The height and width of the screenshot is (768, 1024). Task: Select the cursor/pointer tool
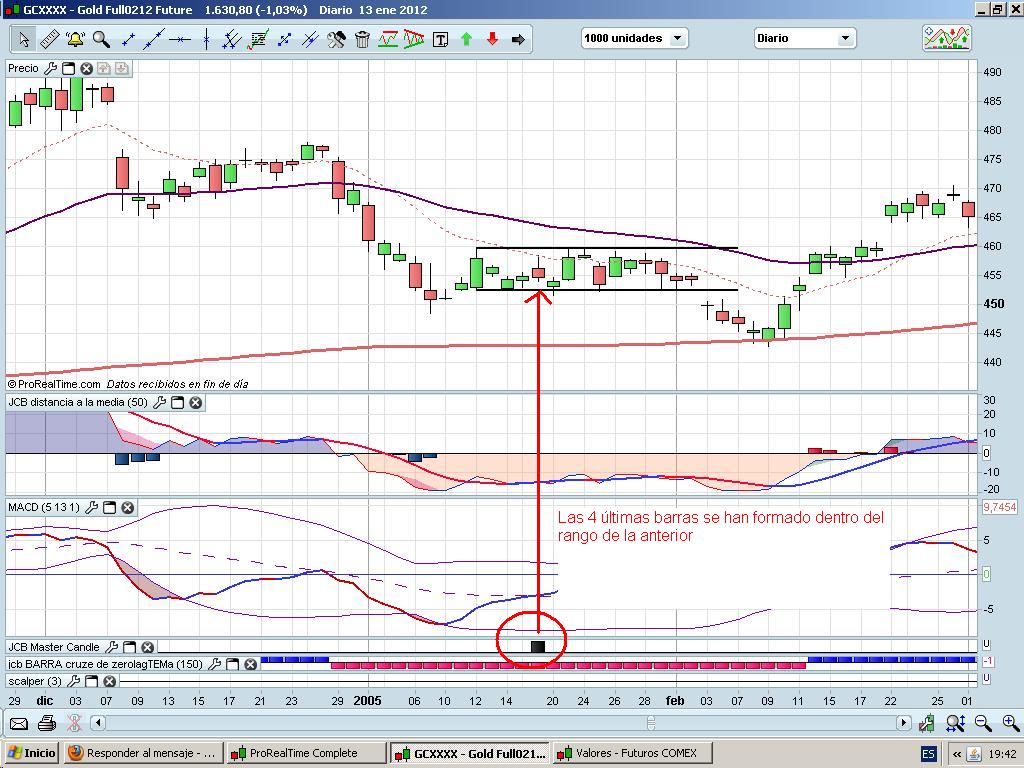point(25,40)
